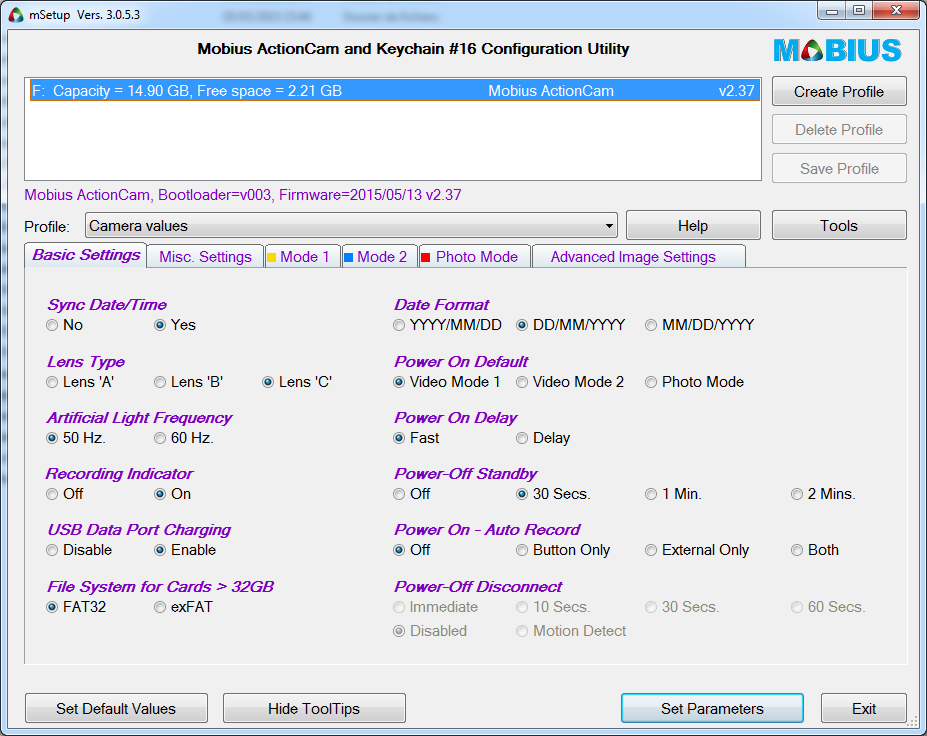Close the mSetup window
Image resolution: width=927 pixels, height=736 pixels.
click(896, 11)
